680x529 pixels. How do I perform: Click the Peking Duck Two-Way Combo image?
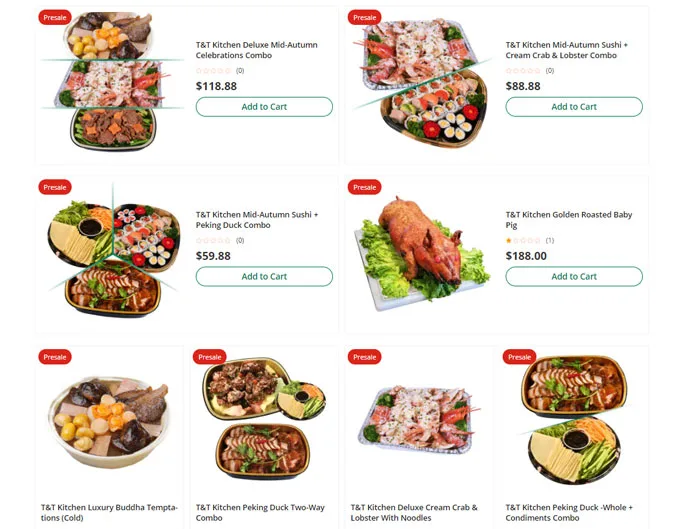click(x=264, y=418)
